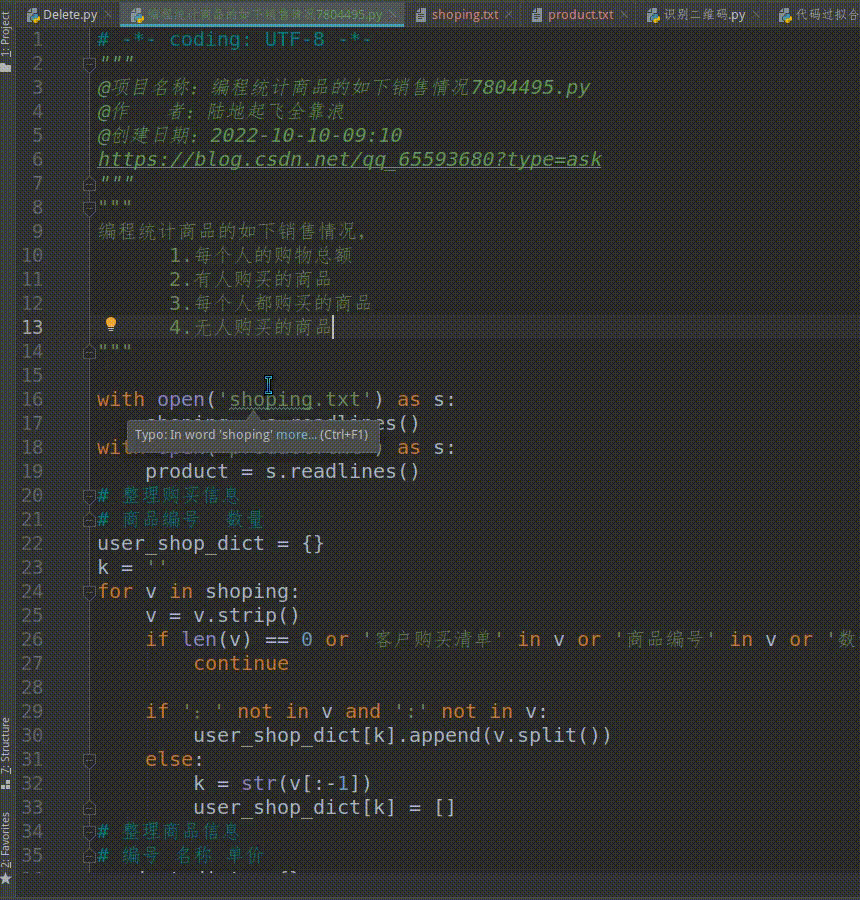Close the Delete.py tab
Screen dimensions: 860x900
pos(108,14)
